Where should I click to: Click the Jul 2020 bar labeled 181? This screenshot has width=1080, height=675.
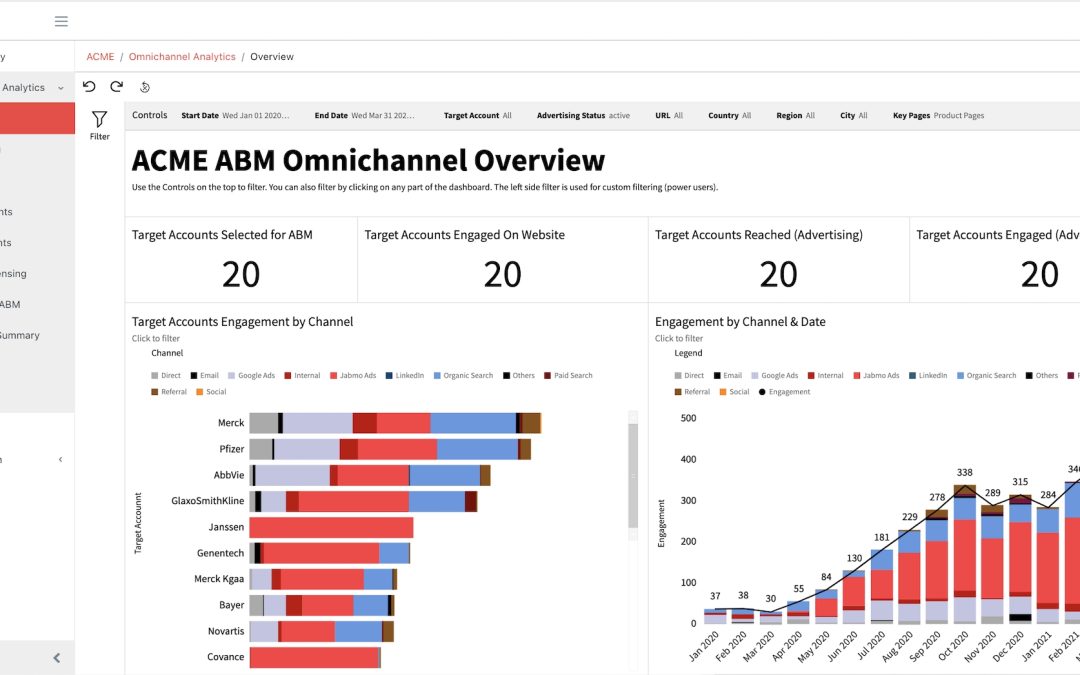pyautogui.click(x=882, y=587)
